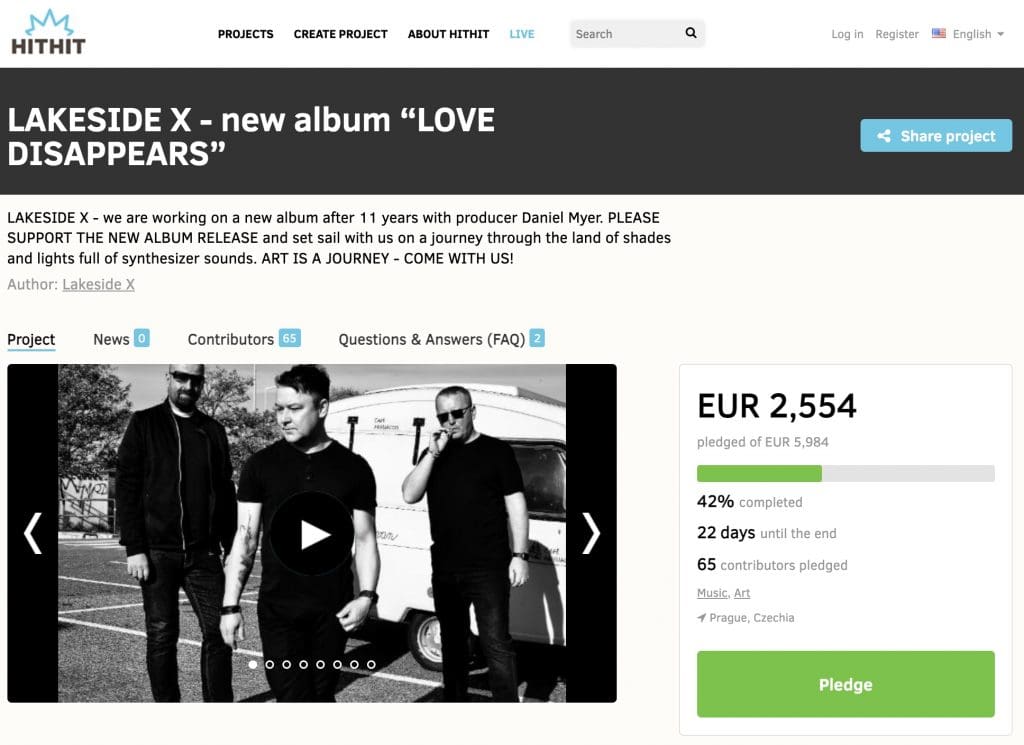Click the search magnifier icon
The height and width of the screenshot is (745, 1024).
[691, 33]
